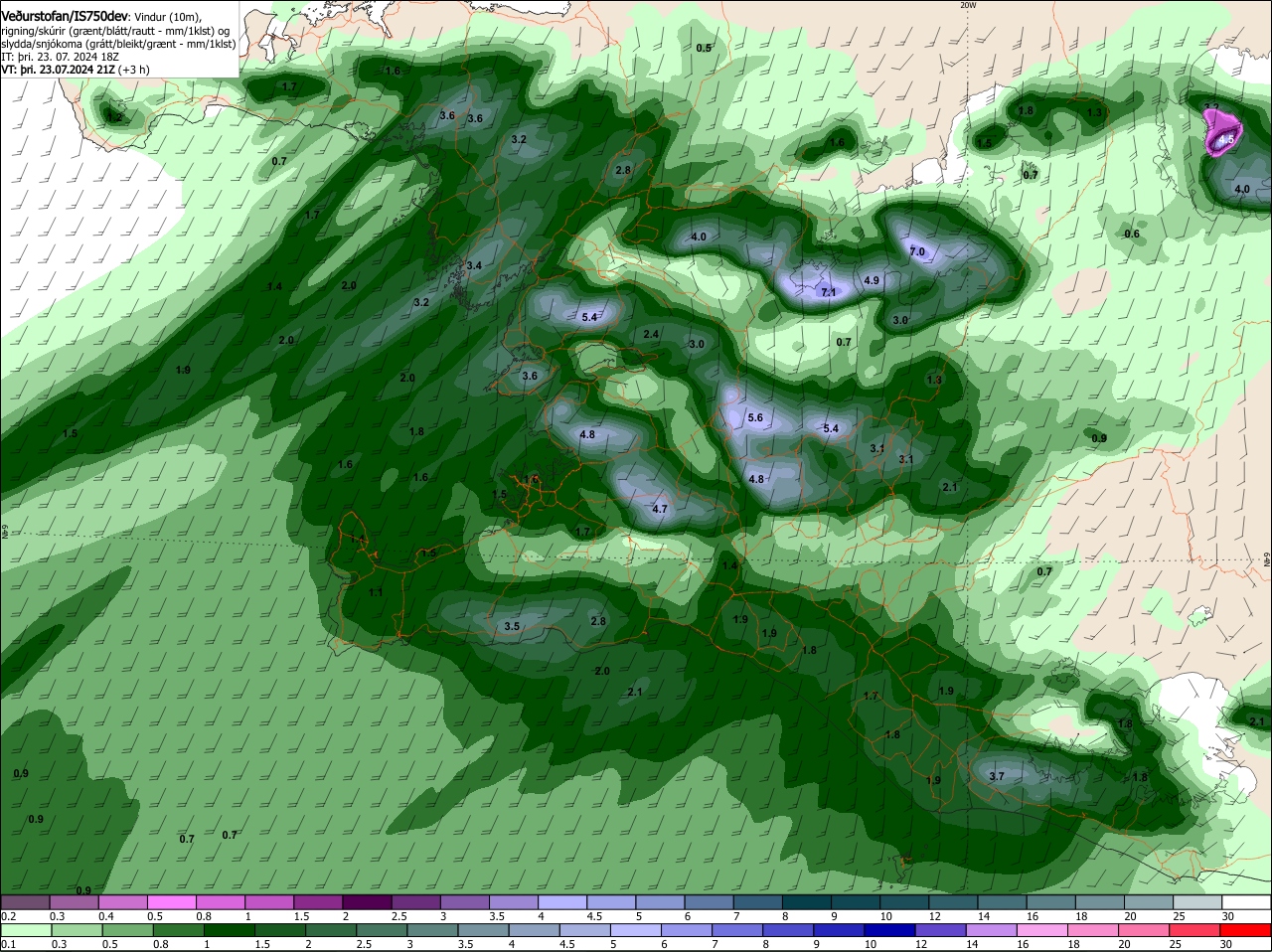This screenshot has width=1272, height=952.
Task: Select the IT initial time line 18Z
Action: click(59, 57)
